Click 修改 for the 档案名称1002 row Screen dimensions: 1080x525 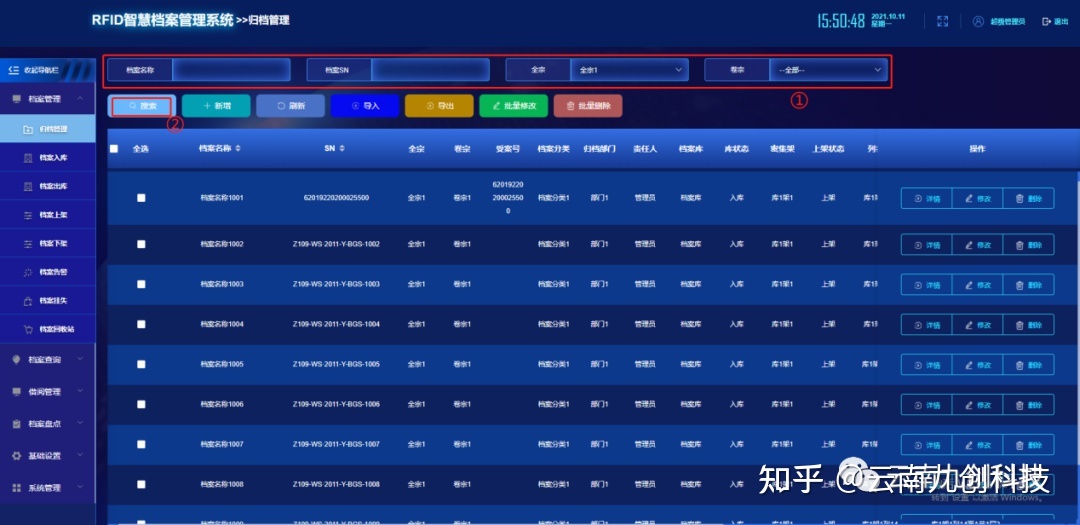pyautogui.click(x=977, y=244)
